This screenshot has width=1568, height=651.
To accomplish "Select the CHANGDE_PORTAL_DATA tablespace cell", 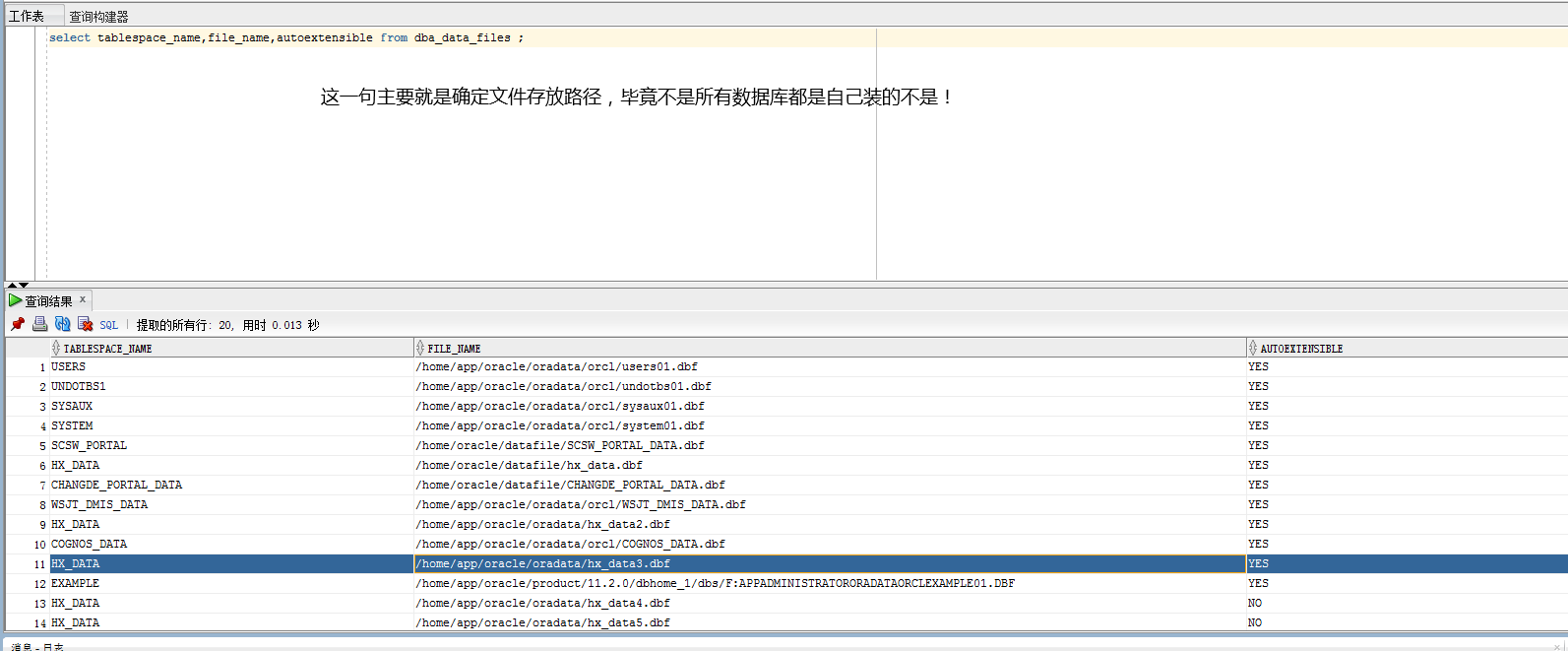I will 230,485.
